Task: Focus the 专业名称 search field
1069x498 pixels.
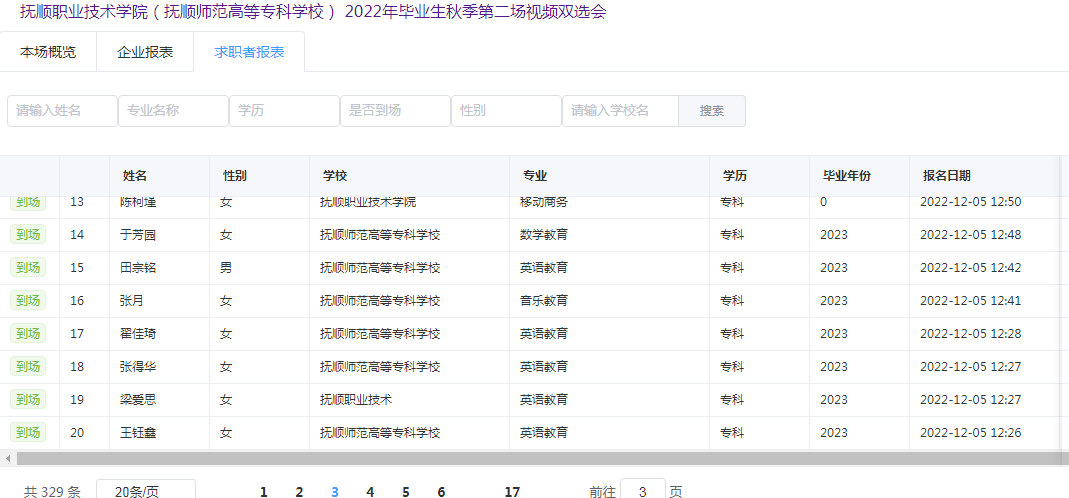Action: tap(173, 111)
